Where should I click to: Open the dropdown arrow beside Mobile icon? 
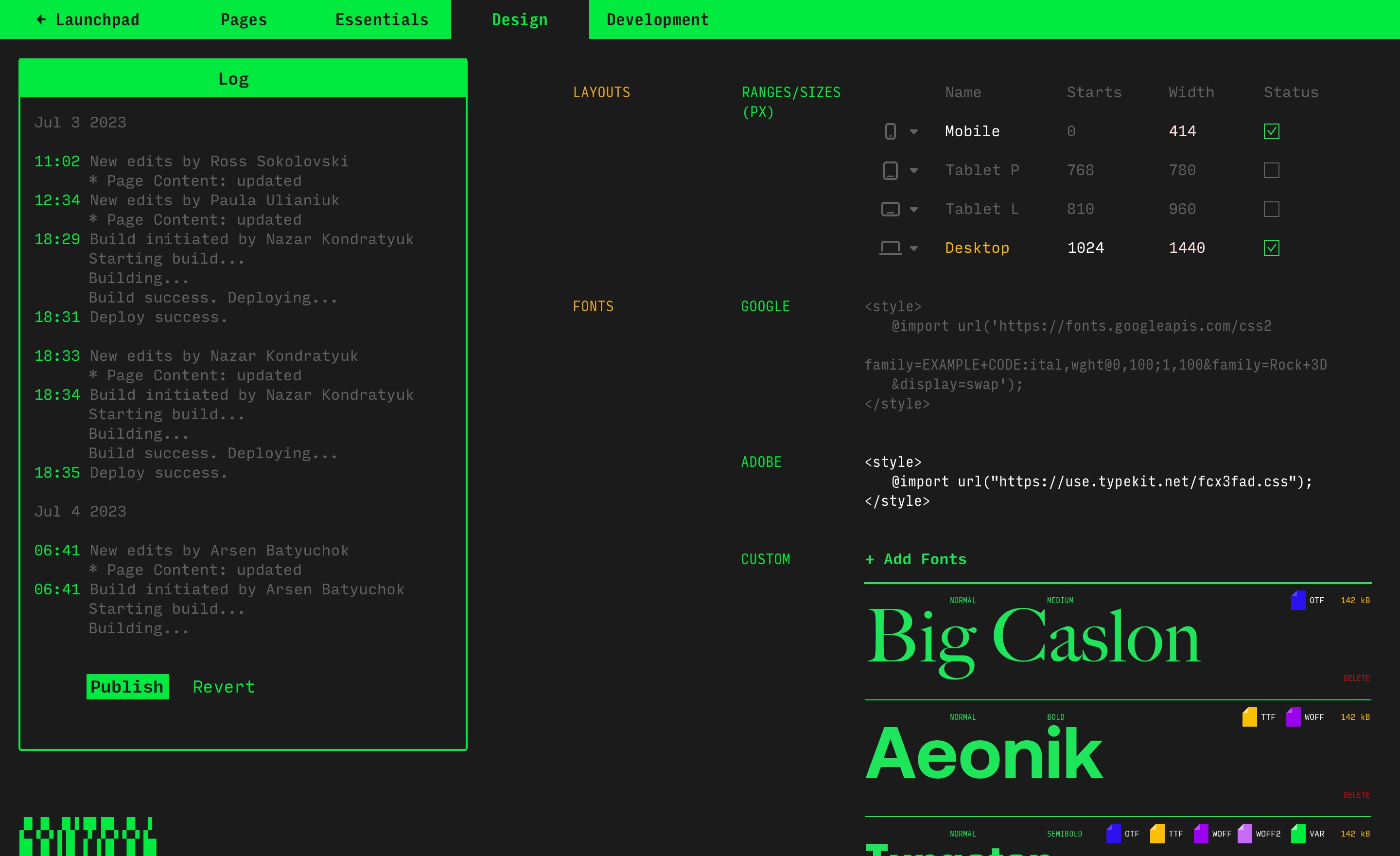(x=913, y=132)
